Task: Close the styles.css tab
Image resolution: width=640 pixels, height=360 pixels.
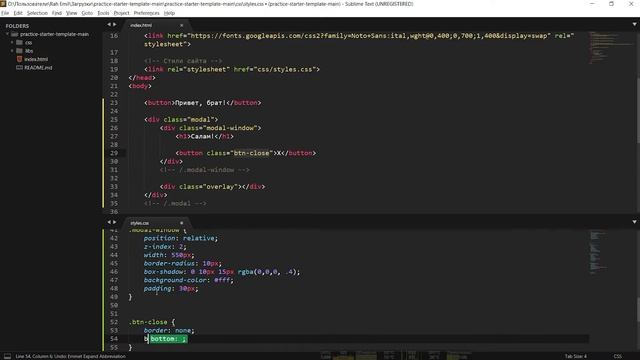Action: coord(182,223)
